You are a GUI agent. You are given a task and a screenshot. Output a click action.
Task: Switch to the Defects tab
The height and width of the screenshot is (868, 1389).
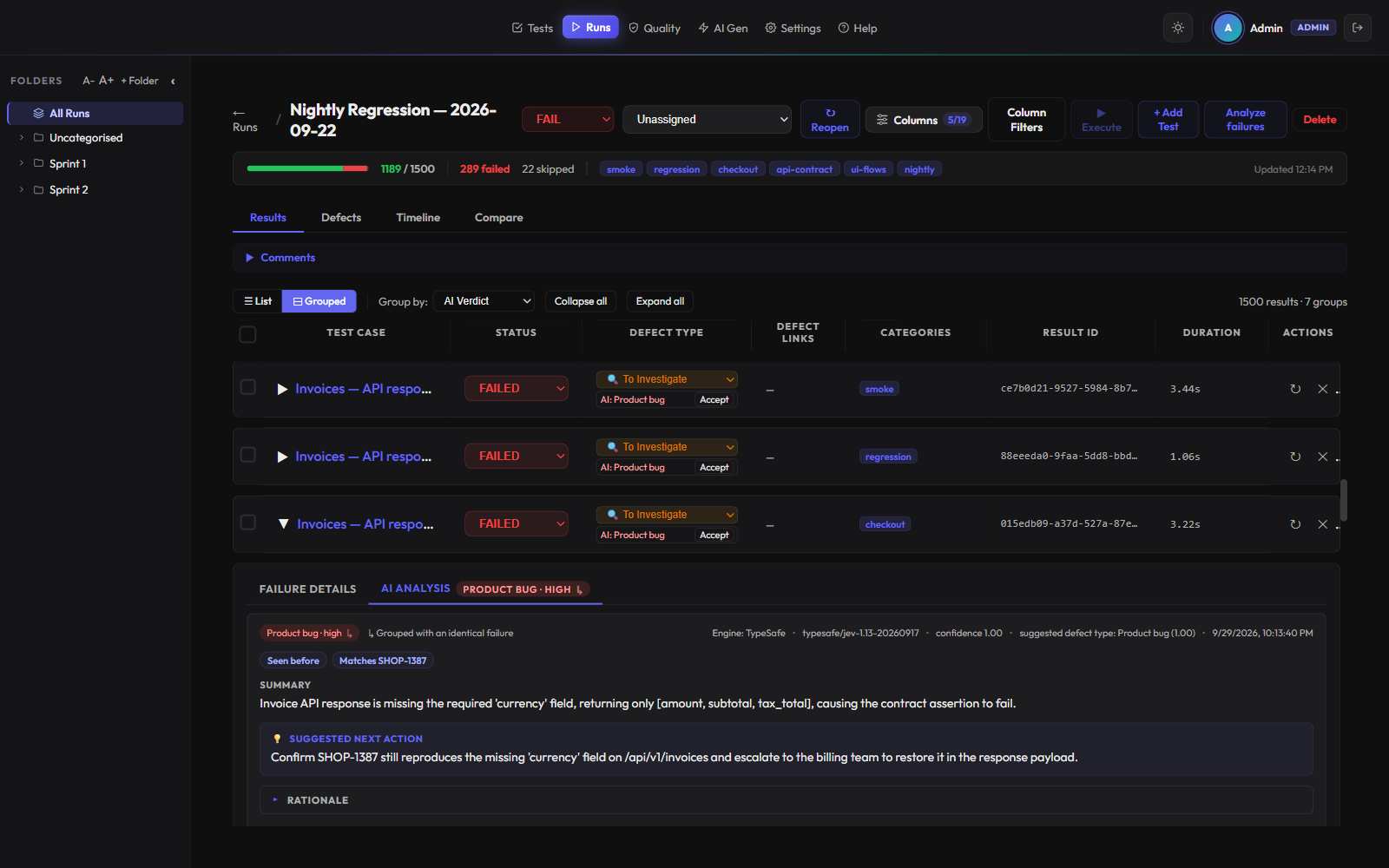(341, 218)
